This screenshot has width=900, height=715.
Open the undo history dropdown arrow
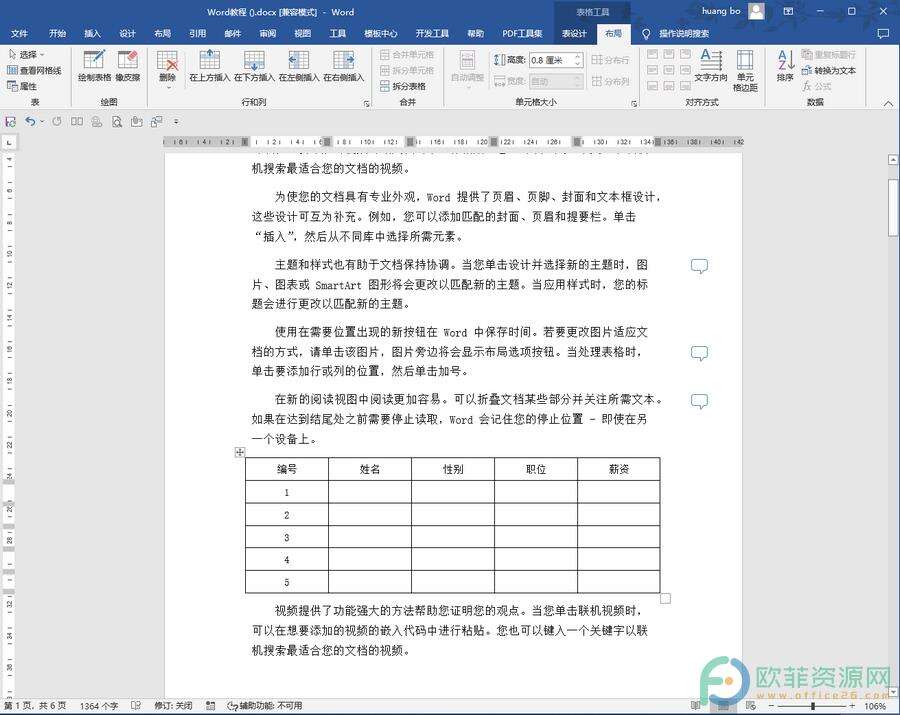tap(42, 122)
